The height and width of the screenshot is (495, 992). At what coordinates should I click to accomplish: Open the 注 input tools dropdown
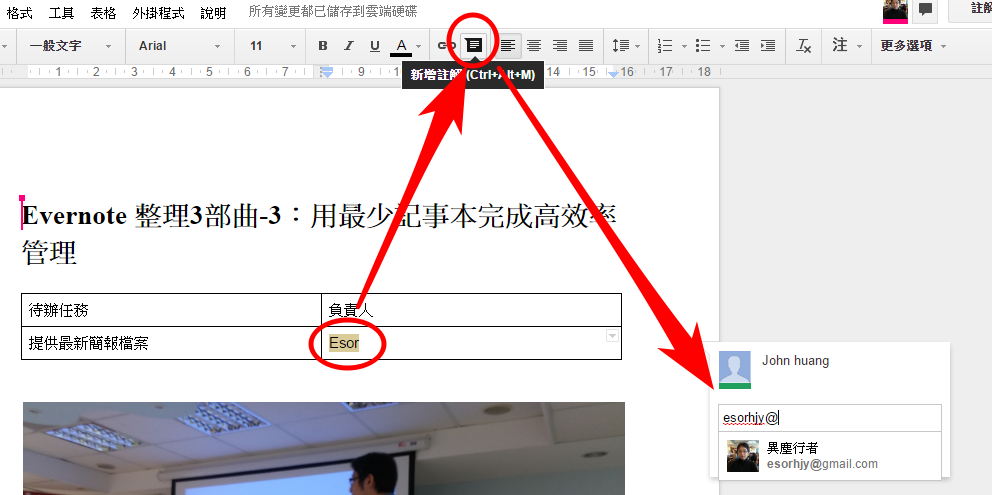847,46
